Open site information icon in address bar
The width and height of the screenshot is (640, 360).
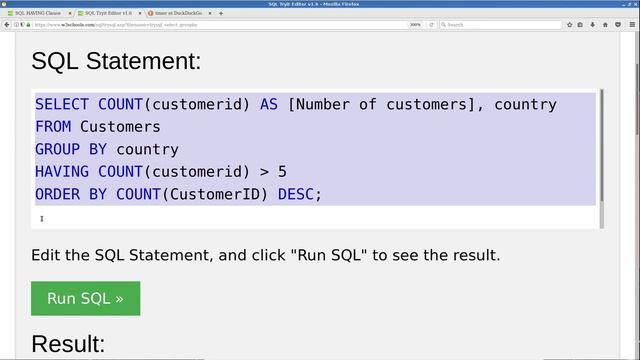click(16, 25)
